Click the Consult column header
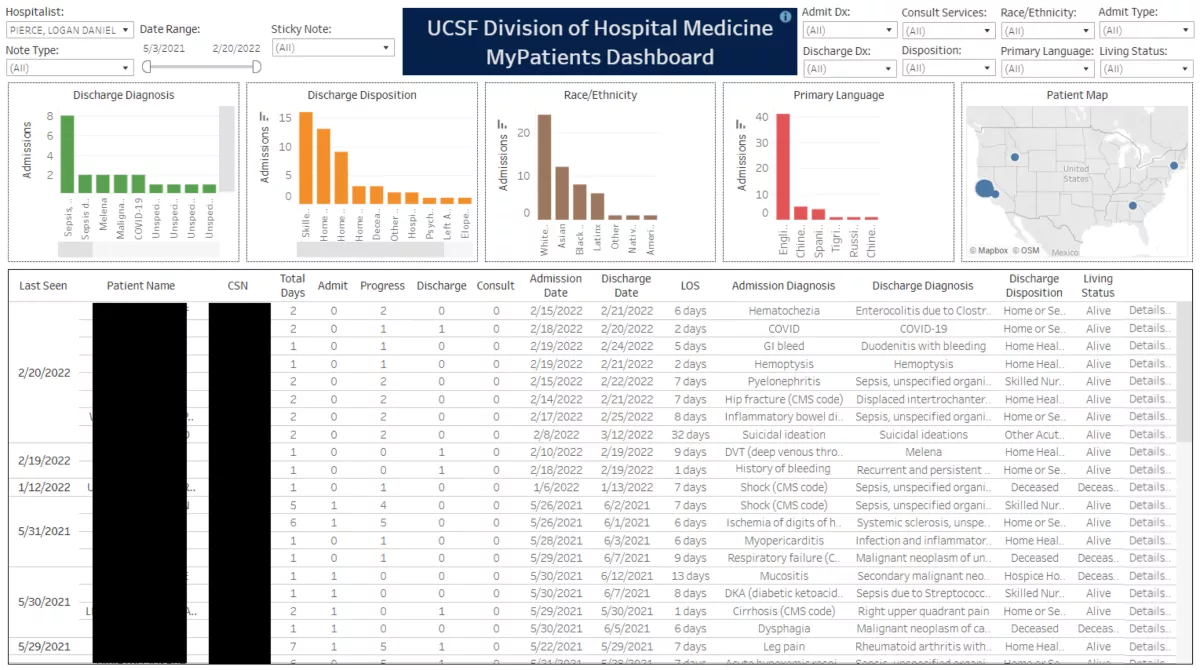 495,286
